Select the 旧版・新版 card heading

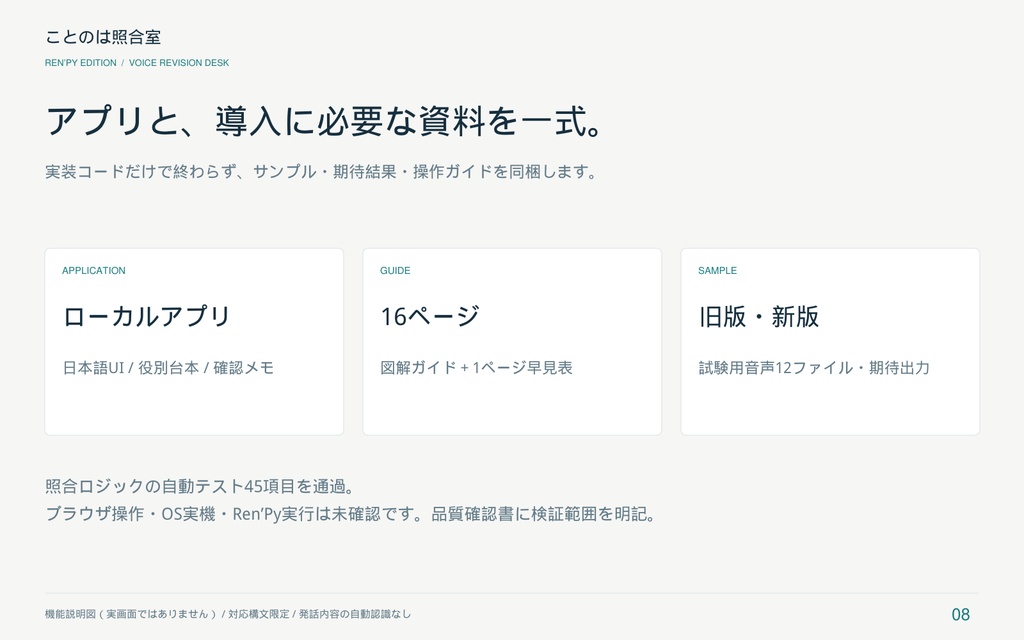[x=758, y=316]
